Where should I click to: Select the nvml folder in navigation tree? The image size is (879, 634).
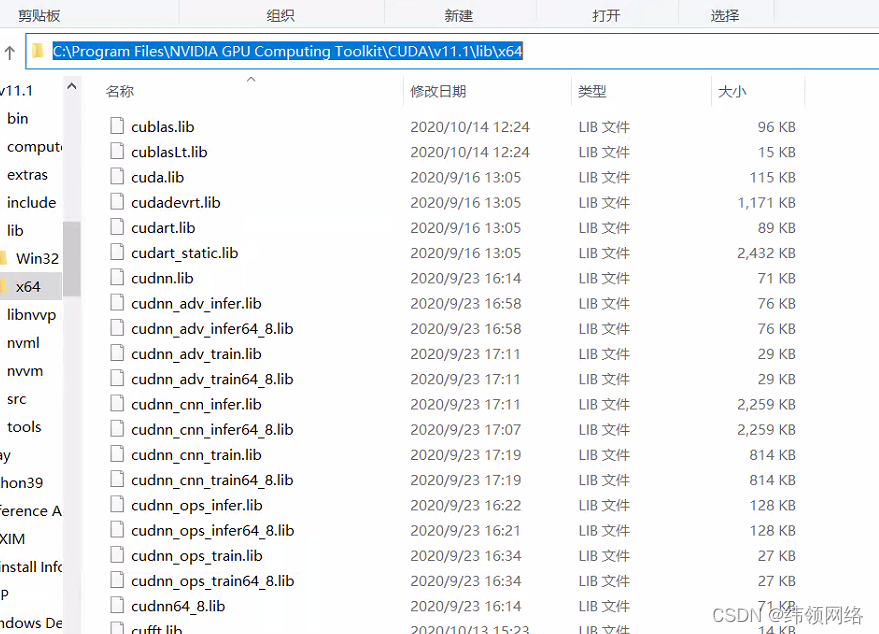23,343
